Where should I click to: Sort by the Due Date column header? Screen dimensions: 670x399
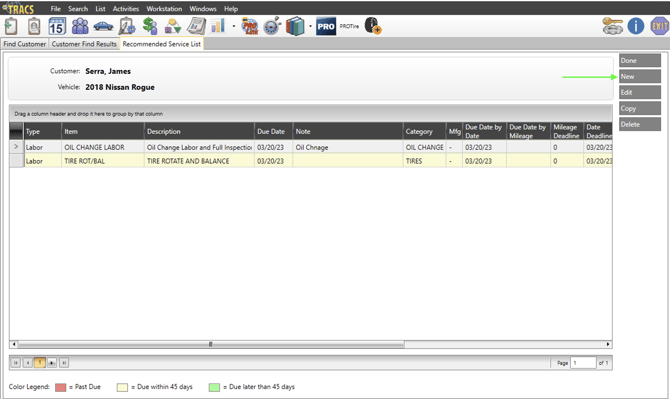(273, 132)
